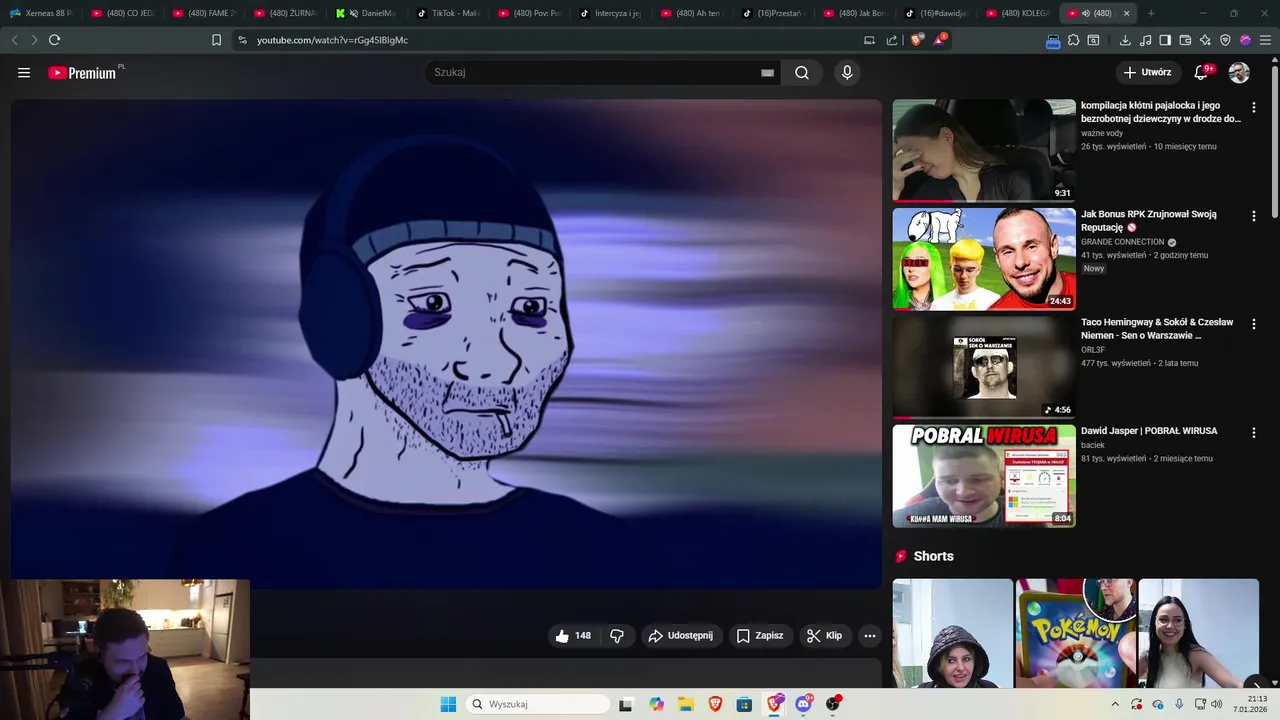
Task: Open a new browser tab
Action: (x=1151, y=13)
